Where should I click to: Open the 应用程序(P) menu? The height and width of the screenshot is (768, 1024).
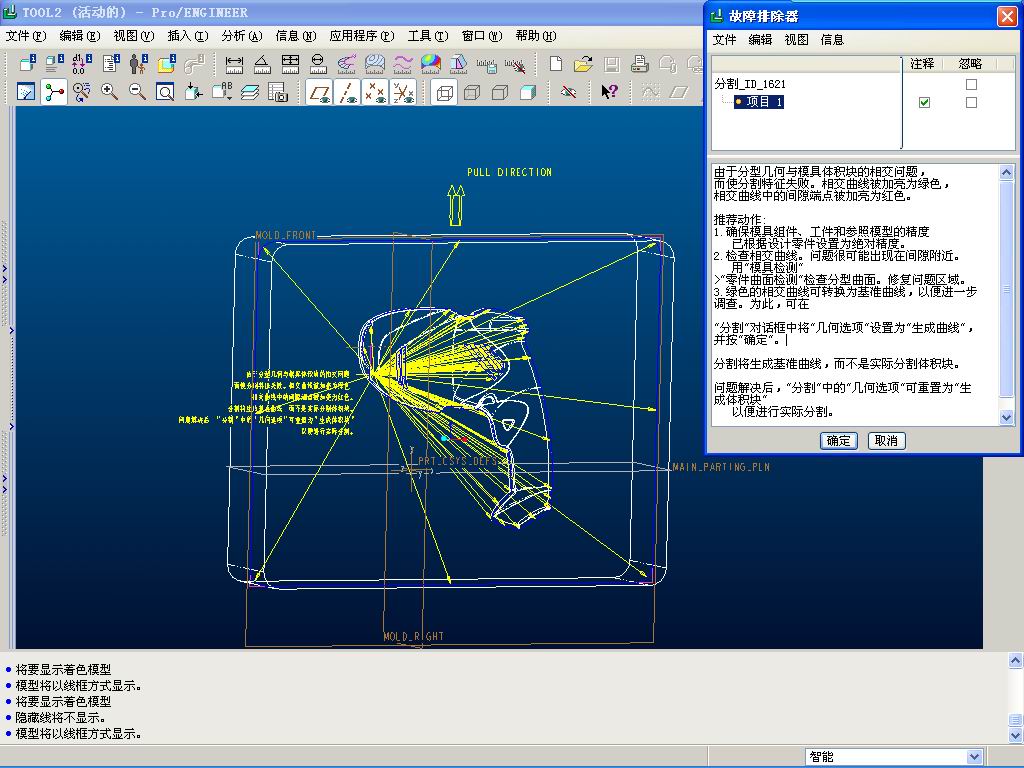tap(362, 36)
